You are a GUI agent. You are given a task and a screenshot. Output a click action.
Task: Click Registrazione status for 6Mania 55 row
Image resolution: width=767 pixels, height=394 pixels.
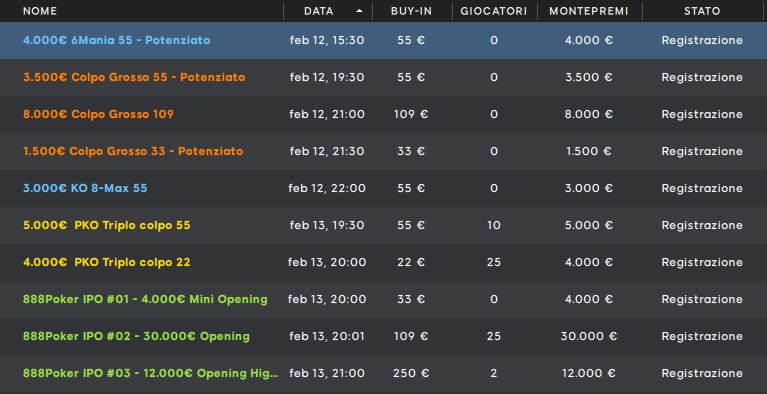pyautogui.click(x=702, y=40)
